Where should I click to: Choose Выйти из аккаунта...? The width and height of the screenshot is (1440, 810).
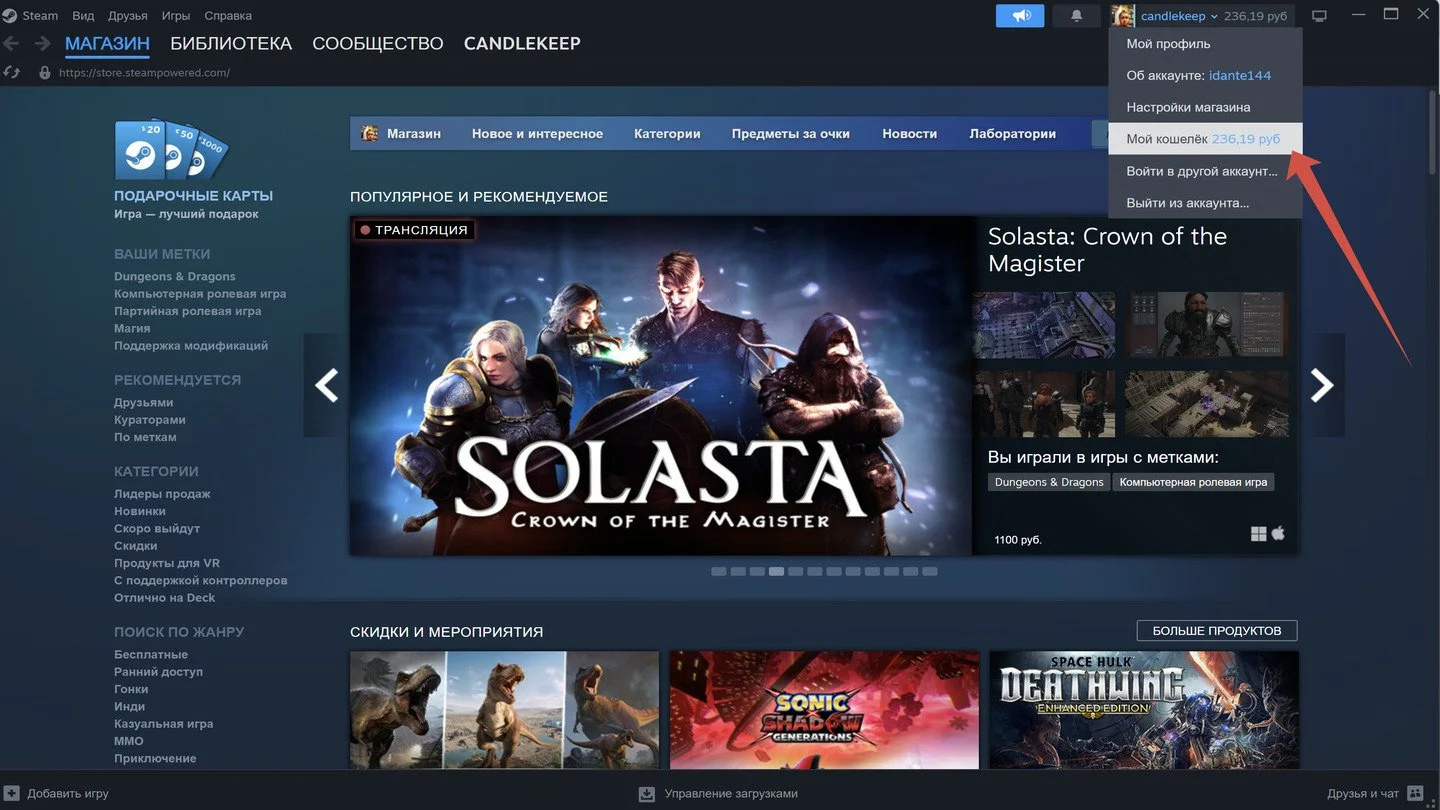pyautogui.click(x=1205, y=203)
